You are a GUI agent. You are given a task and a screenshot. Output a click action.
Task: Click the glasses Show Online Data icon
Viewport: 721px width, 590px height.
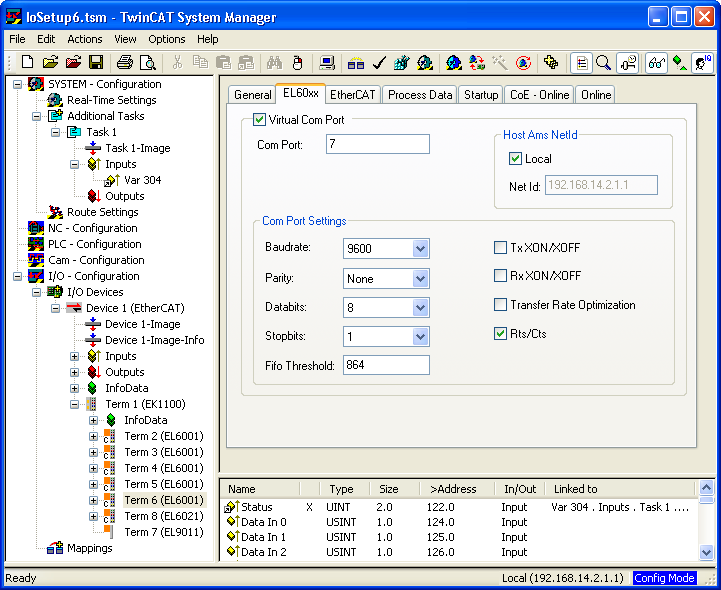point(656,62)
